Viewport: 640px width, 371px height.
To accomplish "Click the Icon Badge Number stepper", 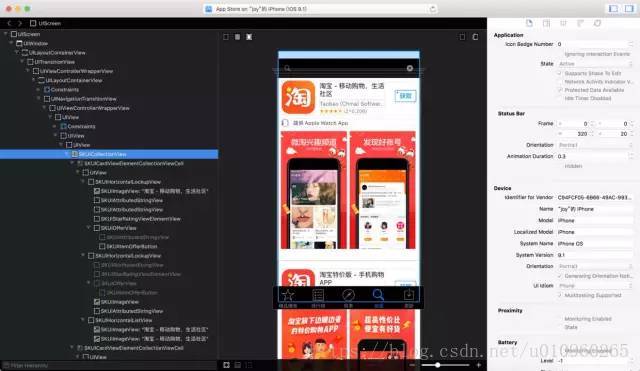I will coord(631,44).
